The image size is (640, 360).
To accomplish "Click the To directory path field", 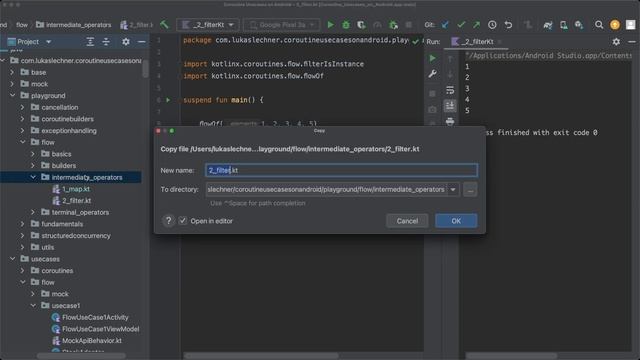I will coord(326,189).
